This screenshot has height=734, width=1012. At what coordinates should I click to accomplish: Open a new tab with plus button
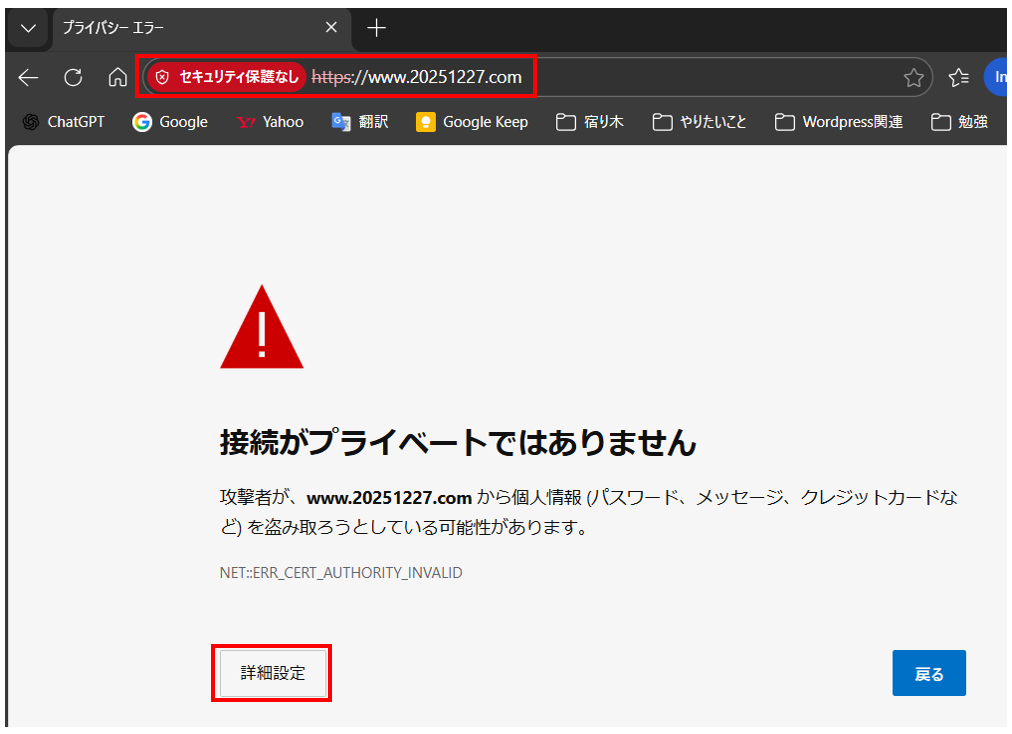(376, 27)
